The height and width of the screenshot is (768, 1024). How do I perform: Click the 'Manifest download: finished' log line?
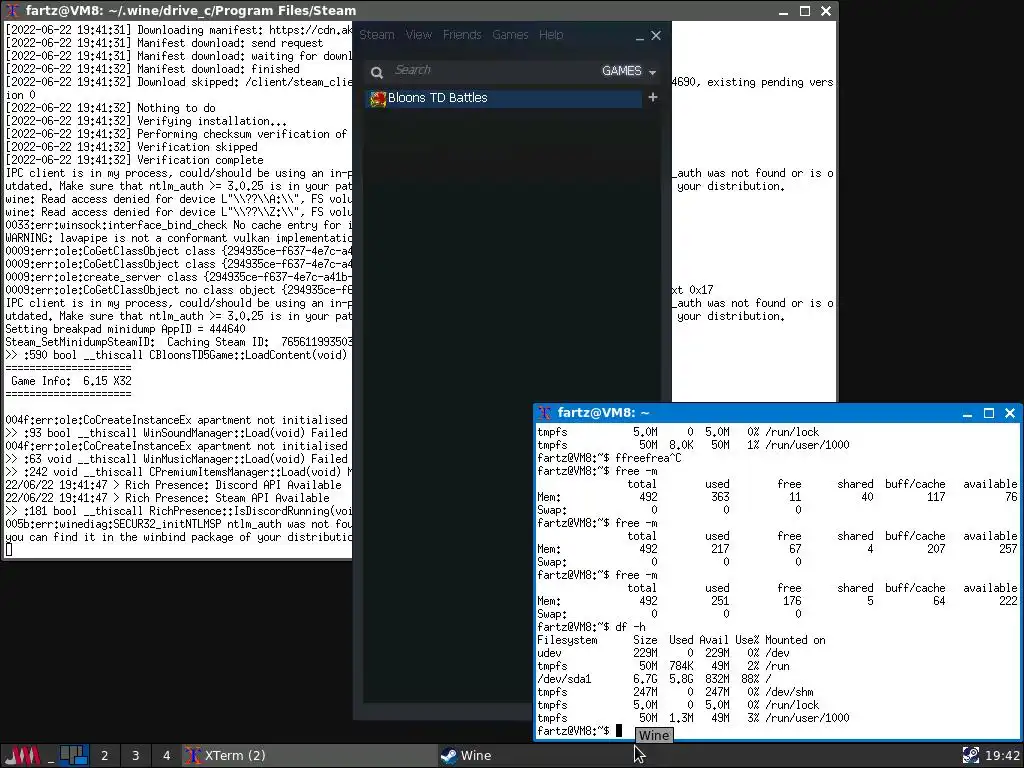click(152, 69)
